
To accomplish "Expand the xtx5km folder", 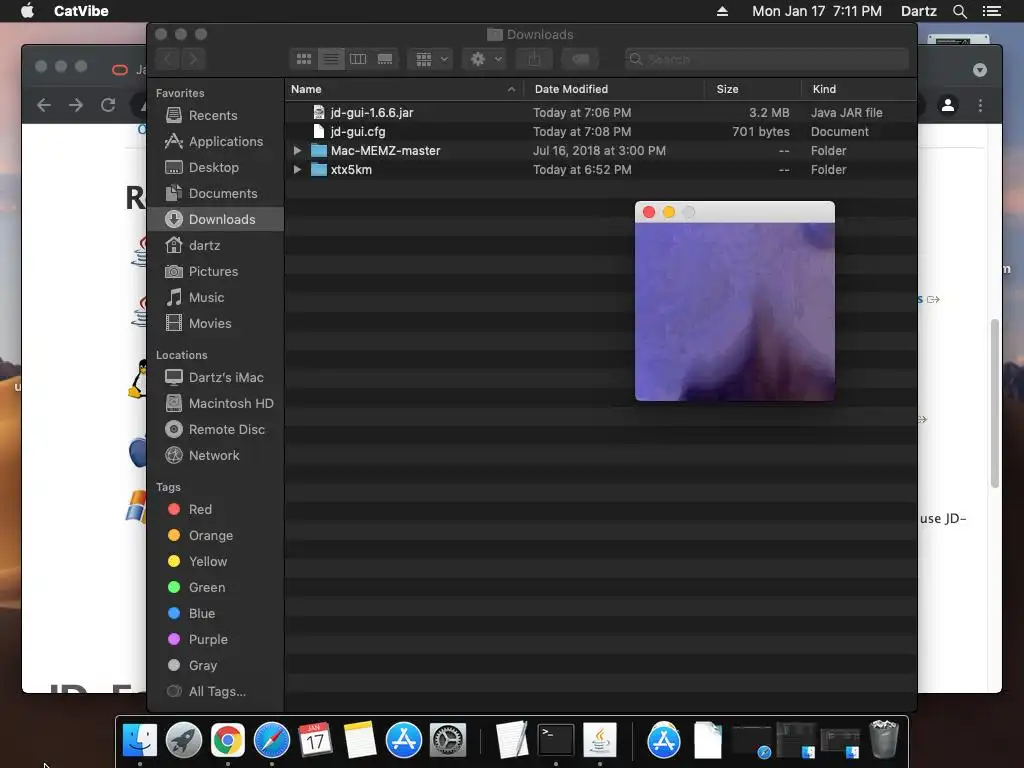I will click(x=297, y=170).
